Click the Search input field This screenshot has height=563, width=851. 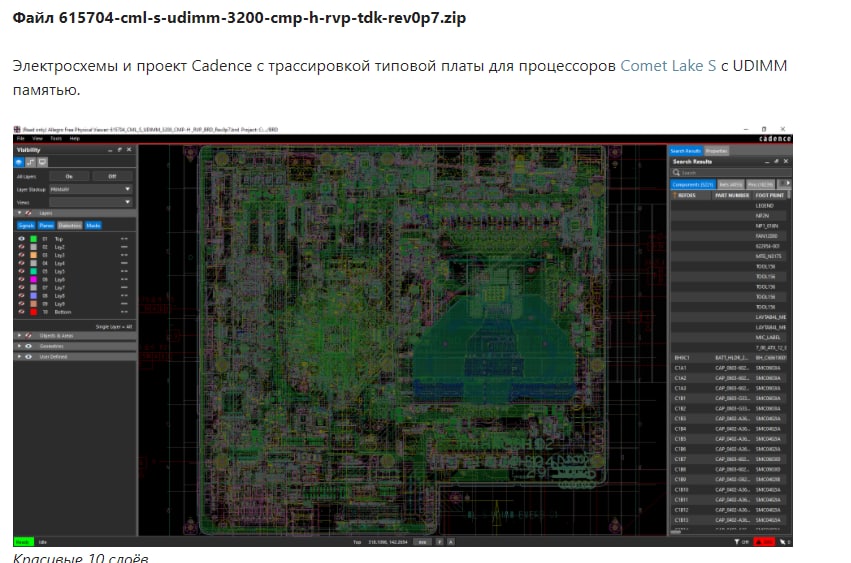731,173
